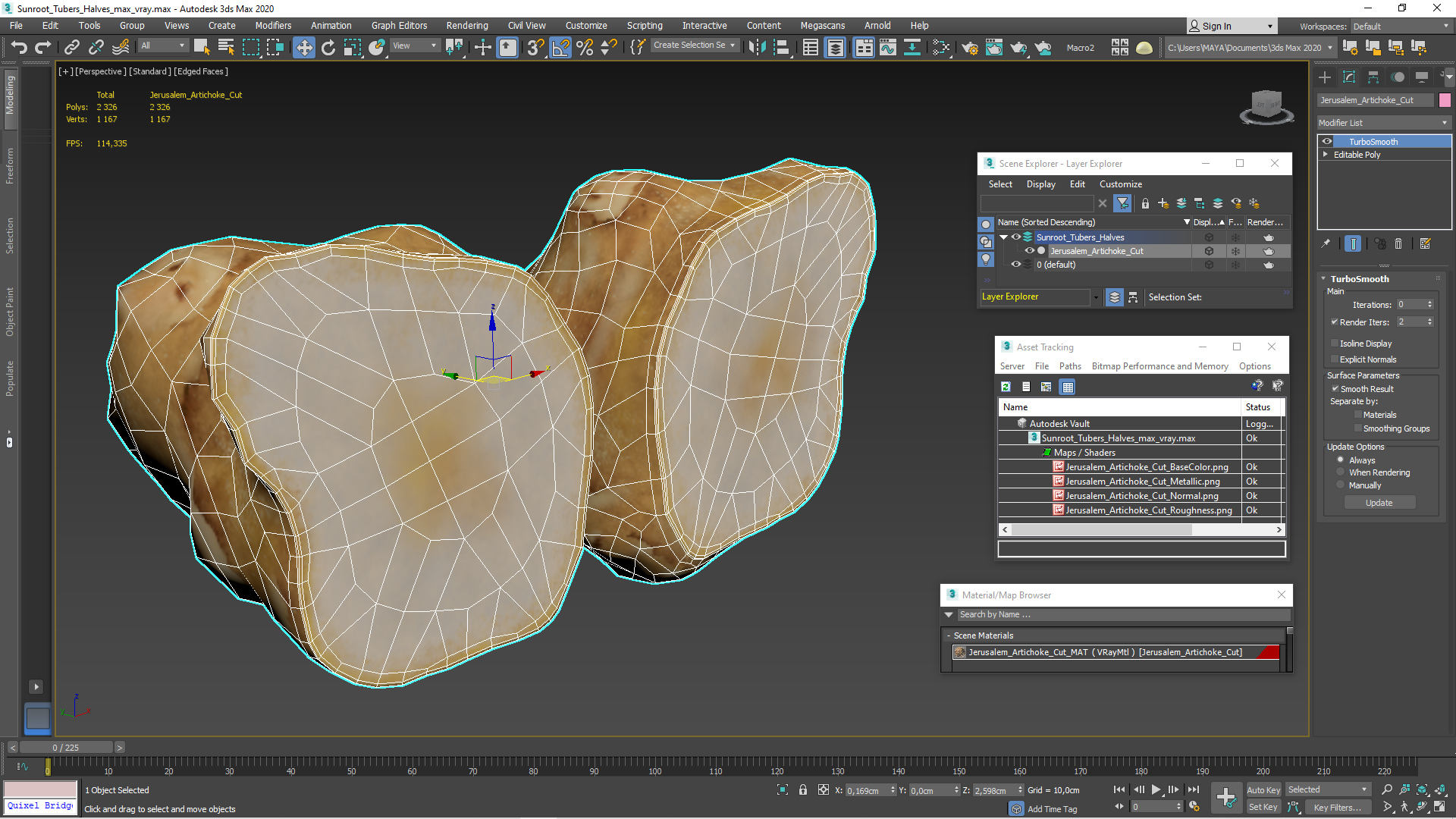Open the Create Selection Set dropdown
Image resolution: width=1456 pixels, height=819 pixels.
(694, 45)
